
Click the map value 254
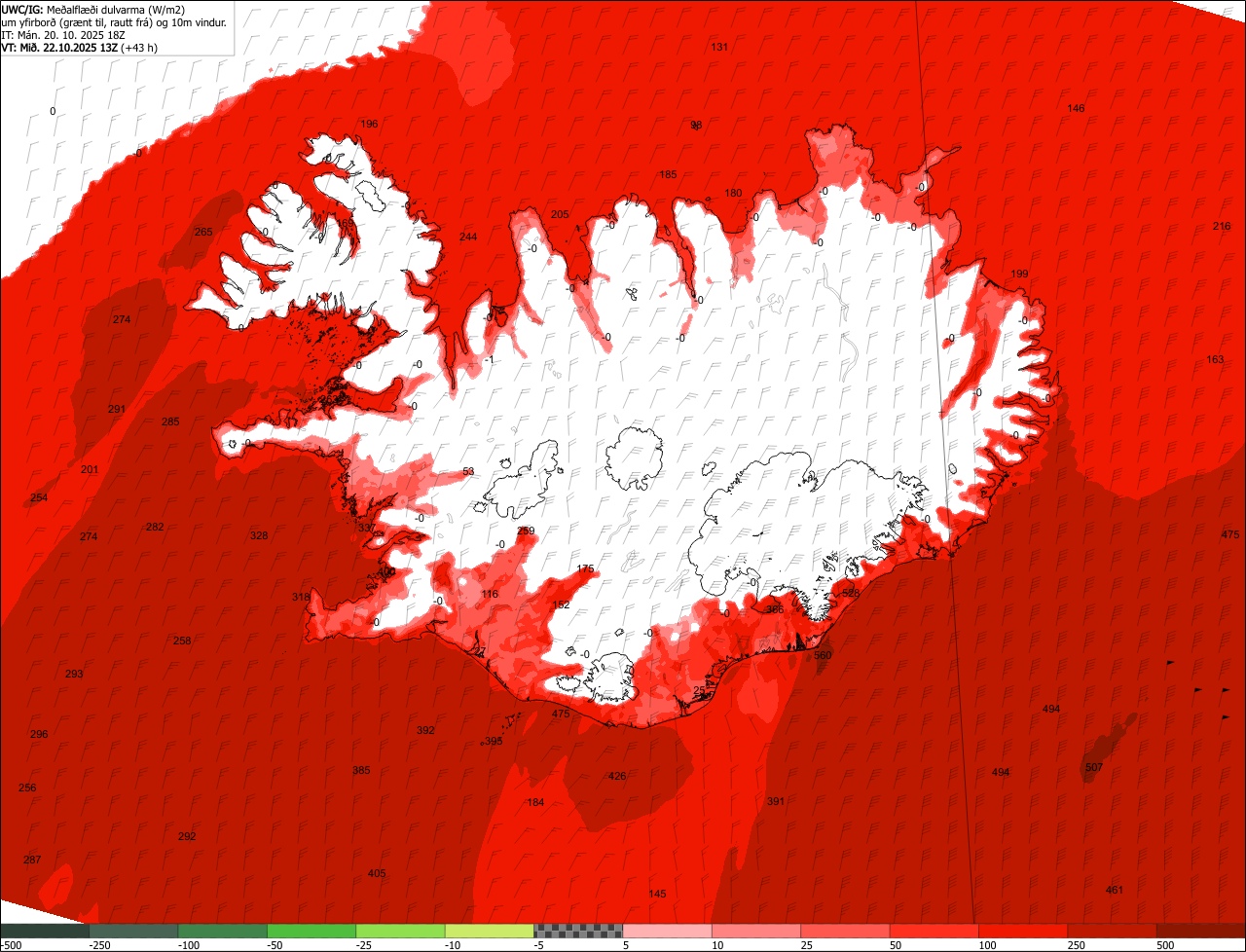[39, 497]
